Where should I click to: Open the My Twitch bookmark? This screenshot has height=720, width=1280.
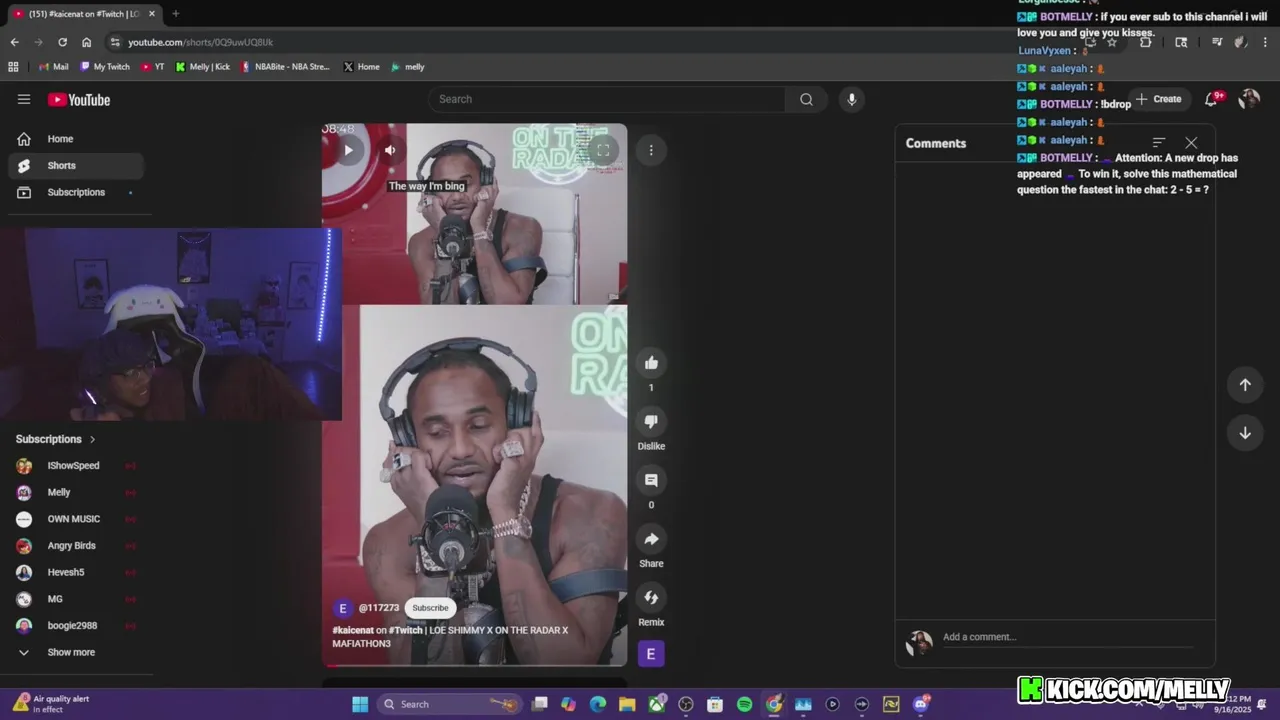[x=105, y=67]
